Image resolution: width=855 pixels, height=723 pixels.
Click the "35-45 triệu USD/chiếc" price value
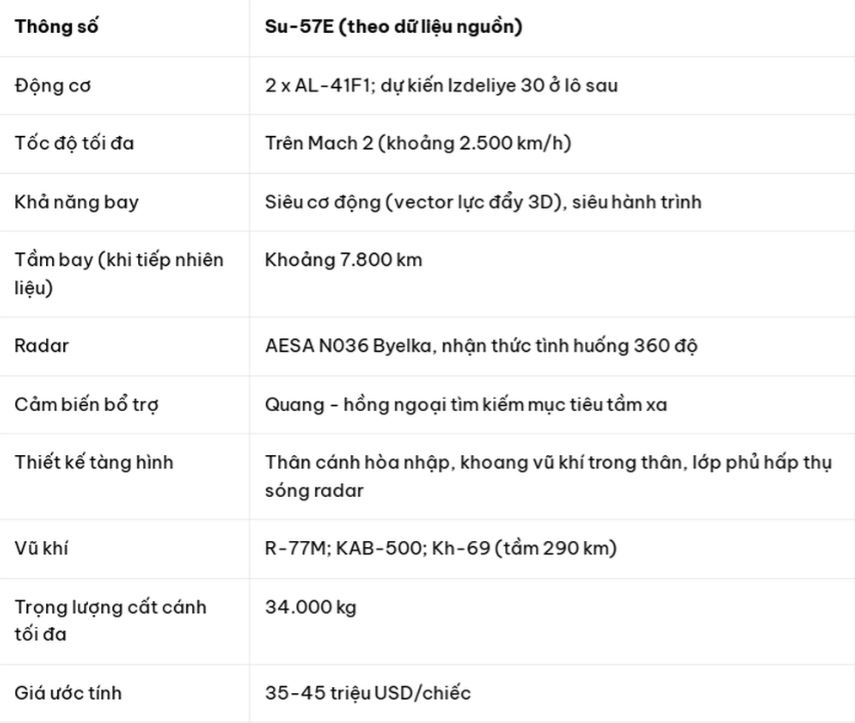pos(368,692)
